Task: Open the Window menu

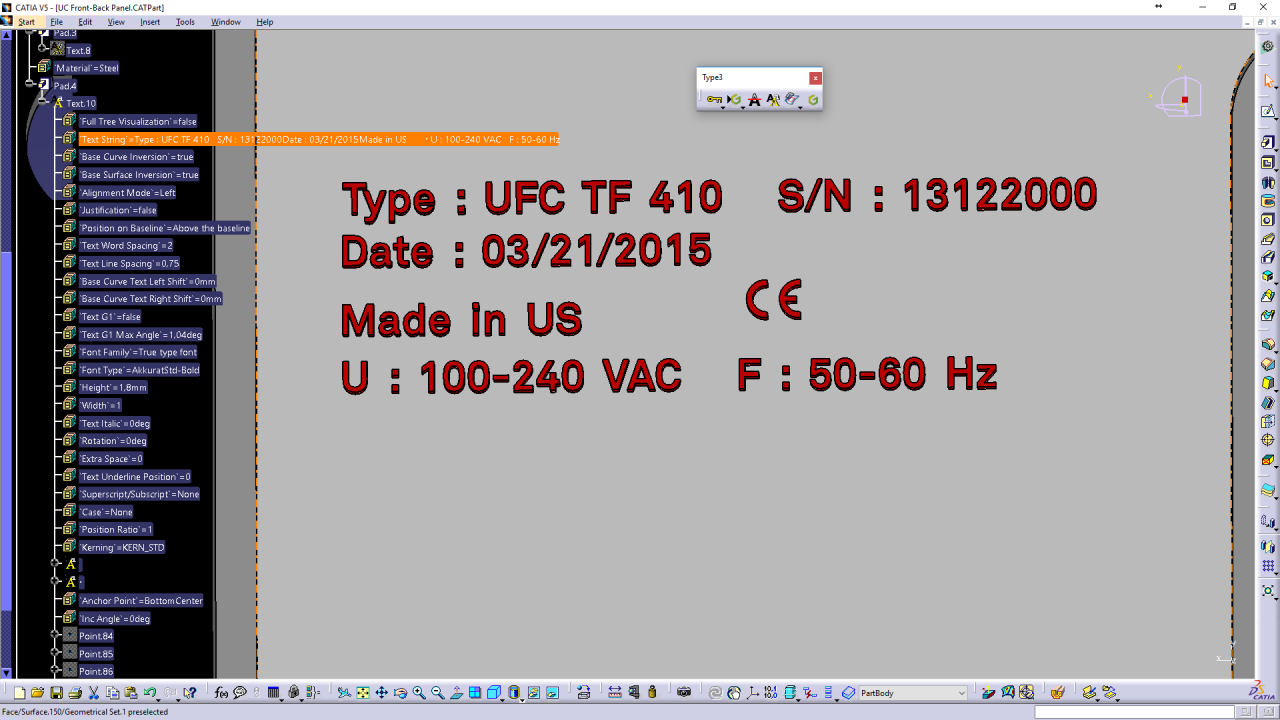Action: pyautogui.click(x=226, y=21)
